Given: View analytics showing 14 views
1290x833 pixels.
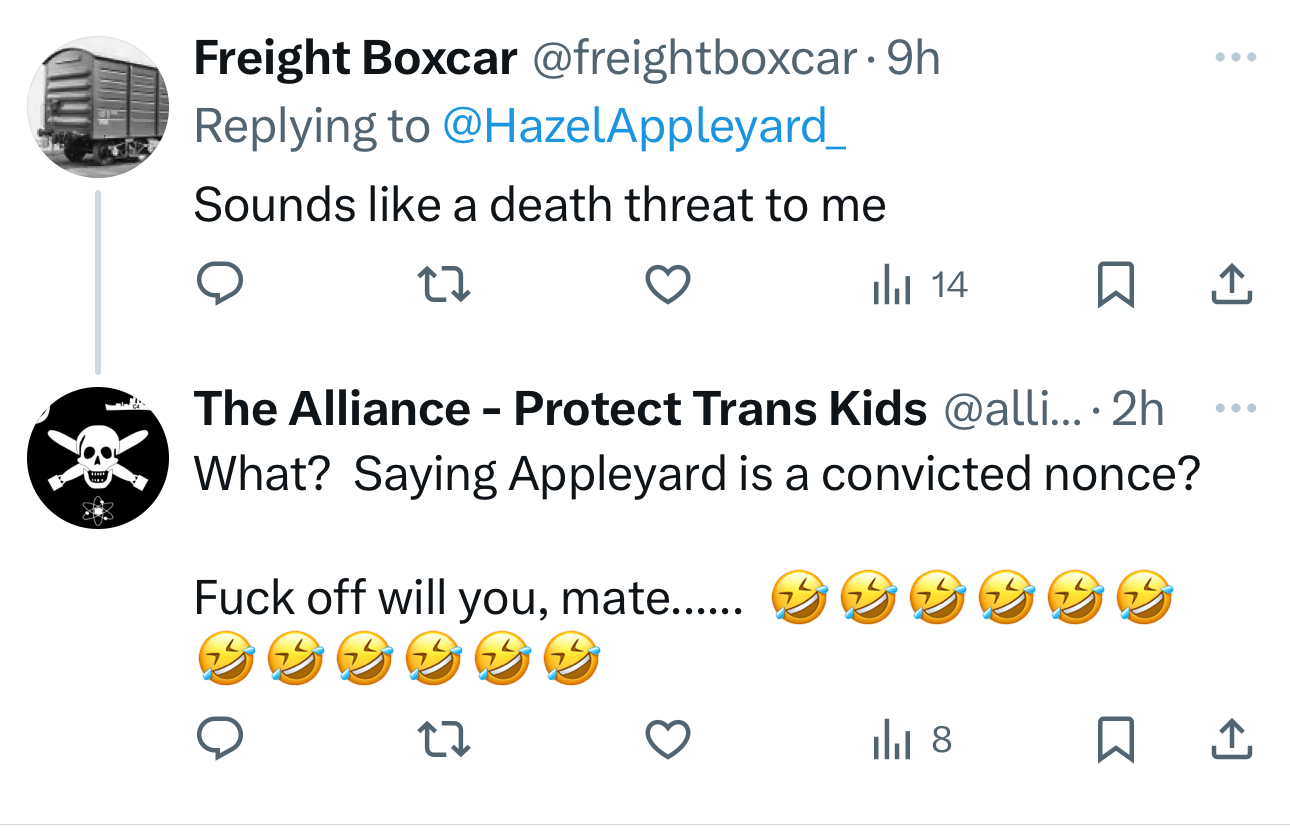Looking at the screenshot, I should [919, 286].
